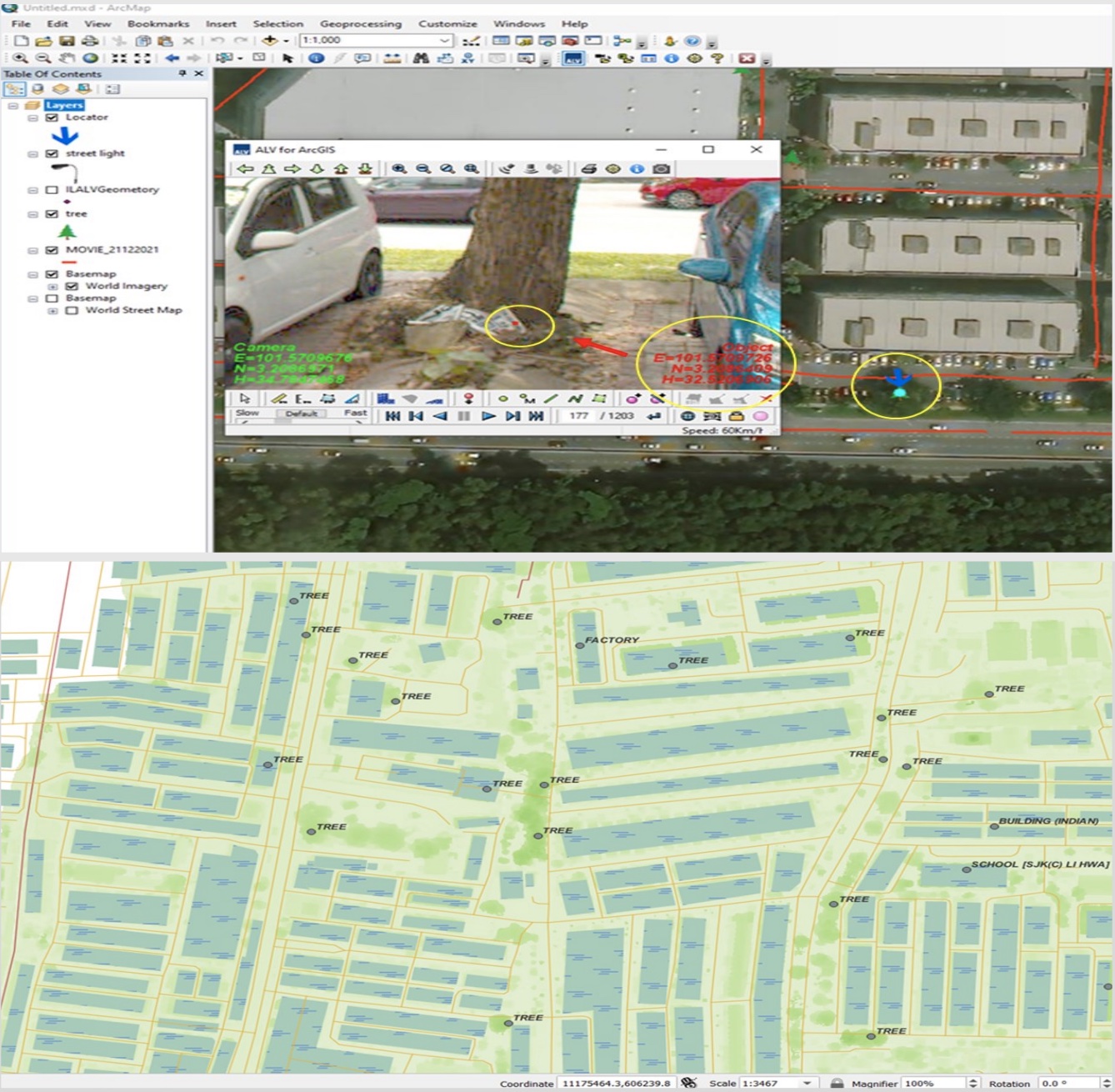Select the ALV pointer arrow tool

pyautogui.click(x=245, y=398)
